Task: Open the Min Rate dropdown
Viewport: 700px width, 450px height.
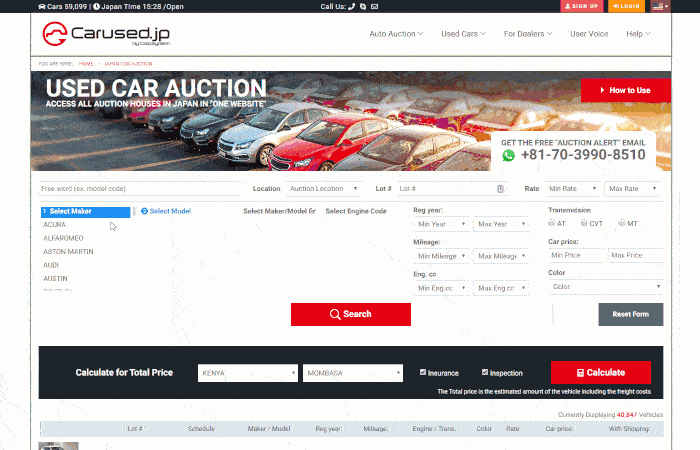Action: click(x=573, y=188)
